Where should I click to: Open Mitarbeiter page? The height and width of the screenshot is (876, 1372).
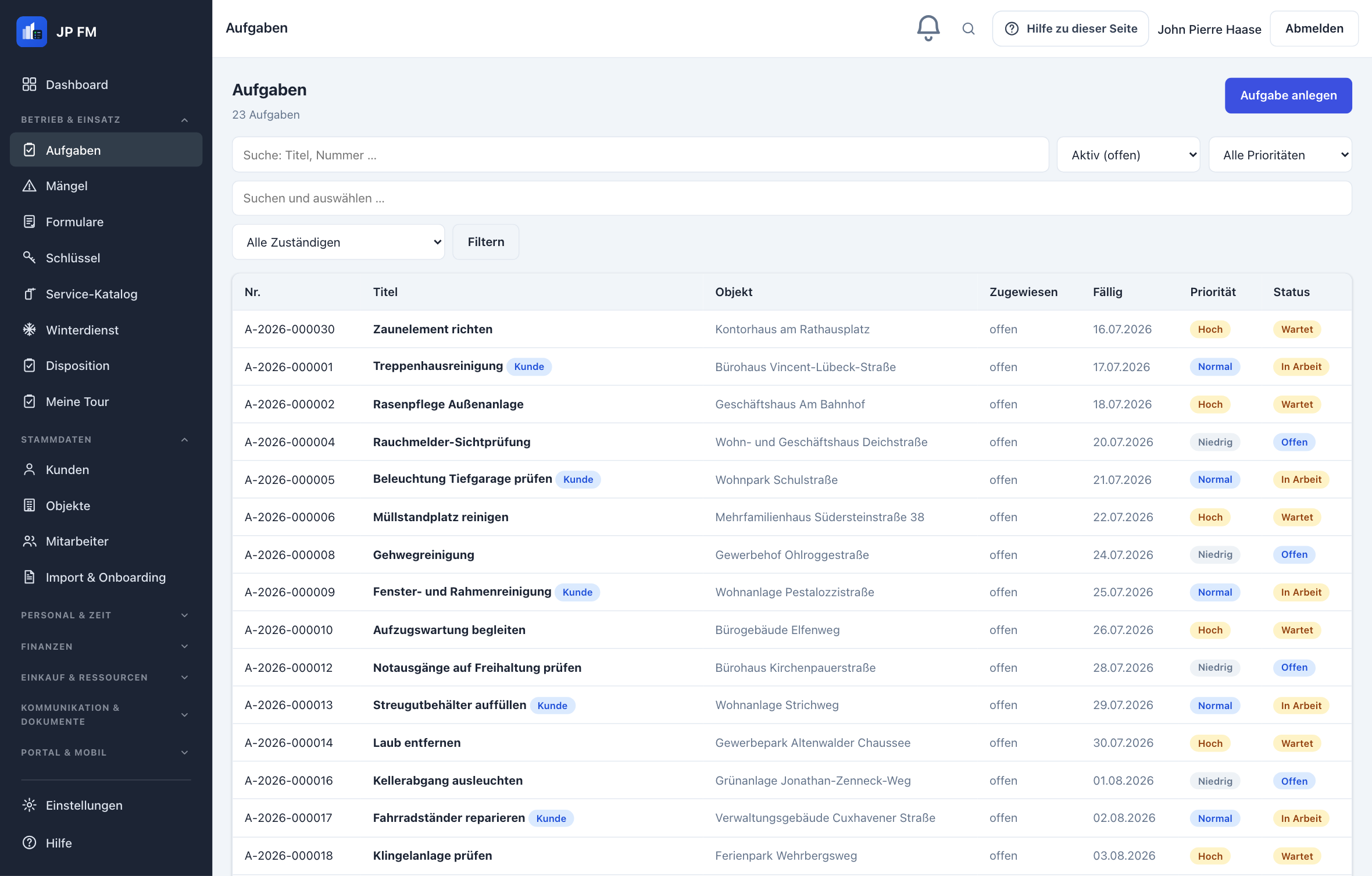tap(106, 541)
